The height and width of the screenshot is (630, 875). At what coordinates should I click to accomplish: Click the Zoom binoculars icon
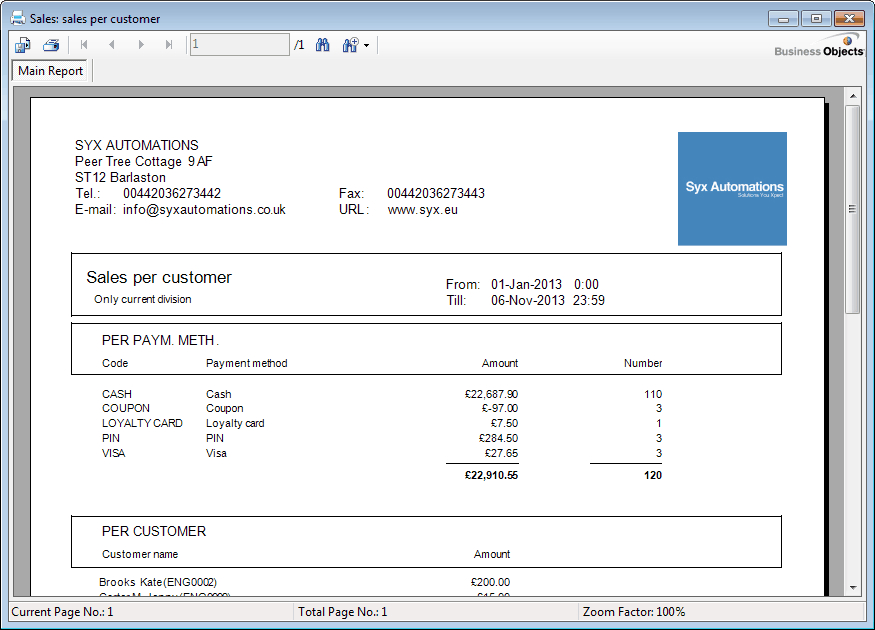pyautogui.click(x=350, y=45)
